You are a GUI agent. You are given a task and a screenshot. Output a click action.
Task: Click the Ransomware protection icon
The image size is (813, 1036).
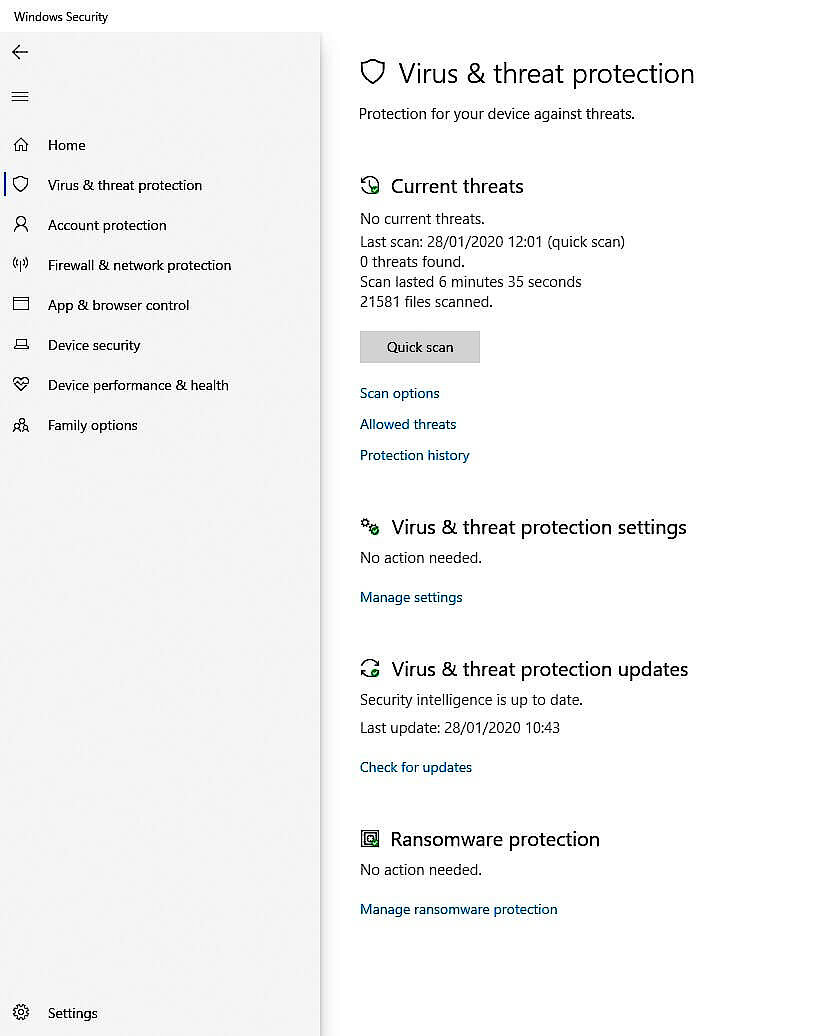pos(371,838)
